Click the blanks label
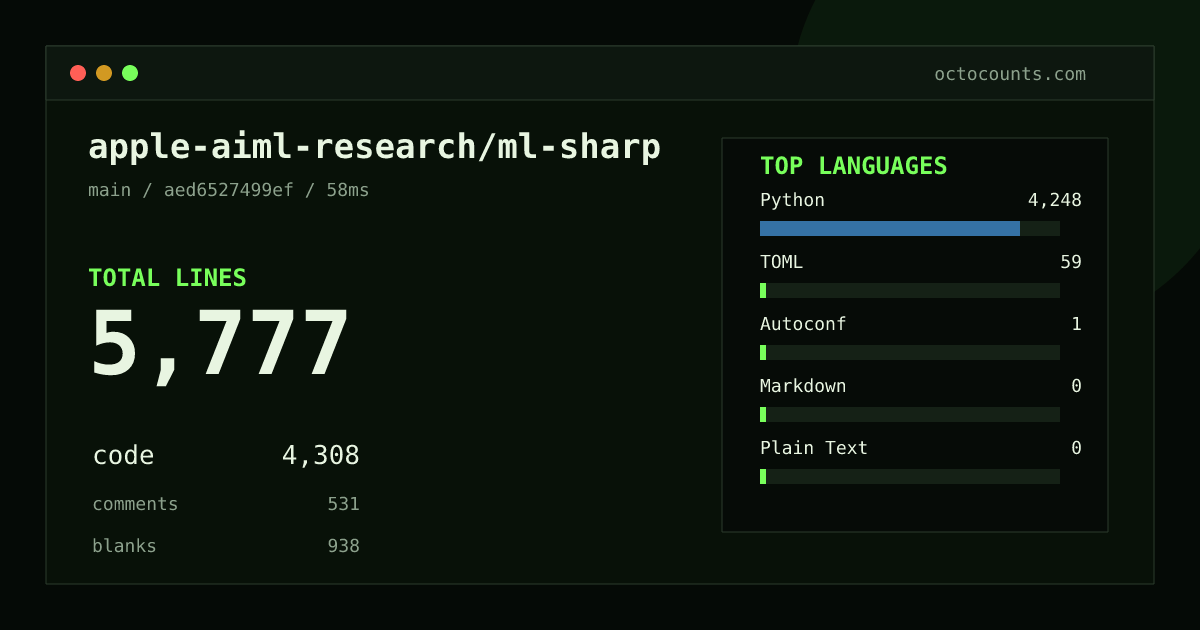 click(124, 546)
